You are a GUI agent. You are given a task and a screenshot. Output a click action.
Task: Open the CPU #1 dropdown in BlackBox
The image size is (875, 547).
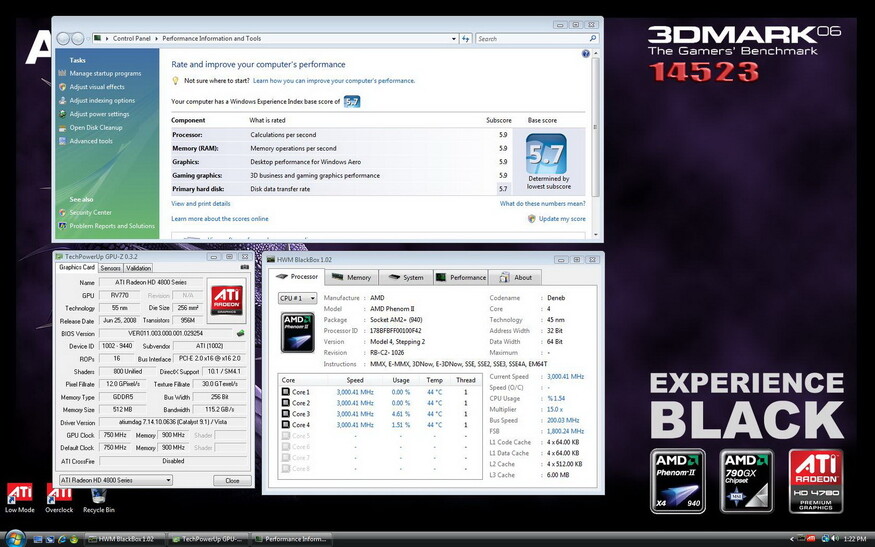coord(297,298)
